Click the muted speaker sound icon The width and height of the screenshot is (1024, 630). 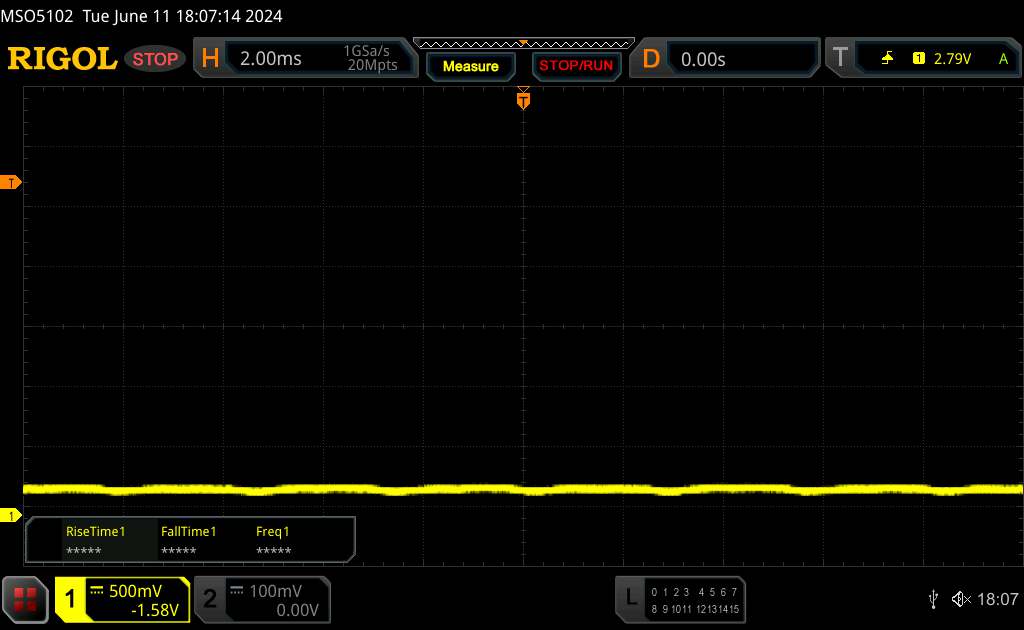960,599
